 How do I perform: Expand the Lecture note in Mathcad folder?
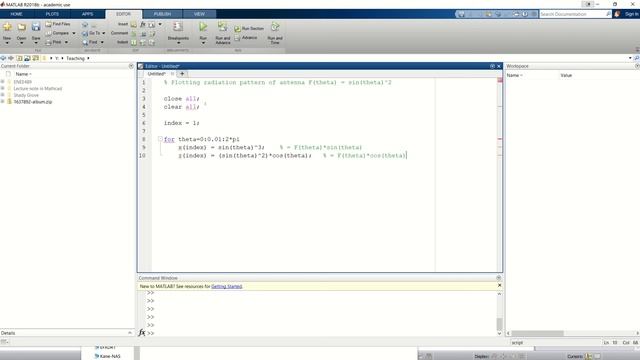tap(3, 88)
